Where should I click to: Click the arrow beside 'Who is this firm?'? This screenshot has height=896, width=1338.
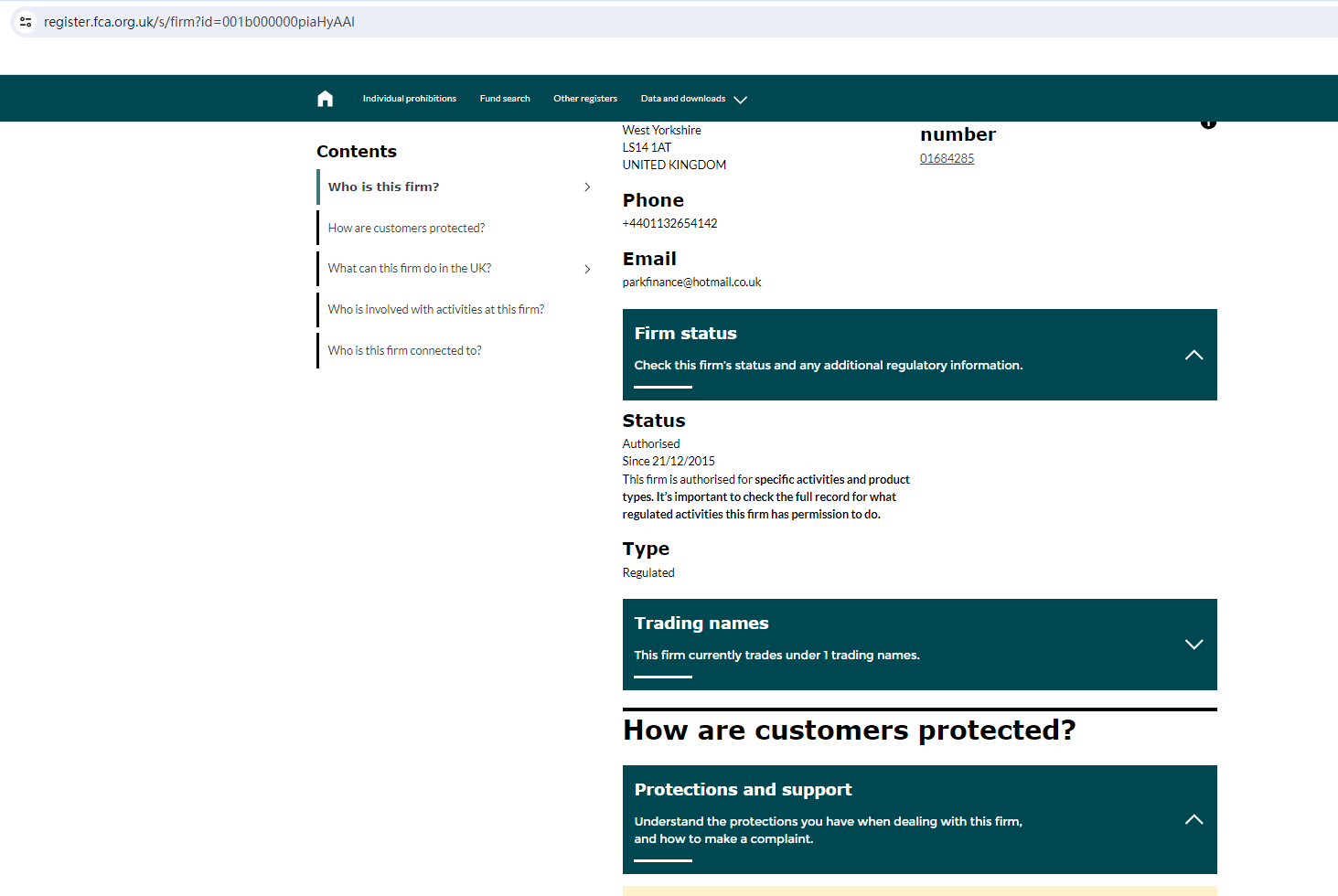(587, 187)
